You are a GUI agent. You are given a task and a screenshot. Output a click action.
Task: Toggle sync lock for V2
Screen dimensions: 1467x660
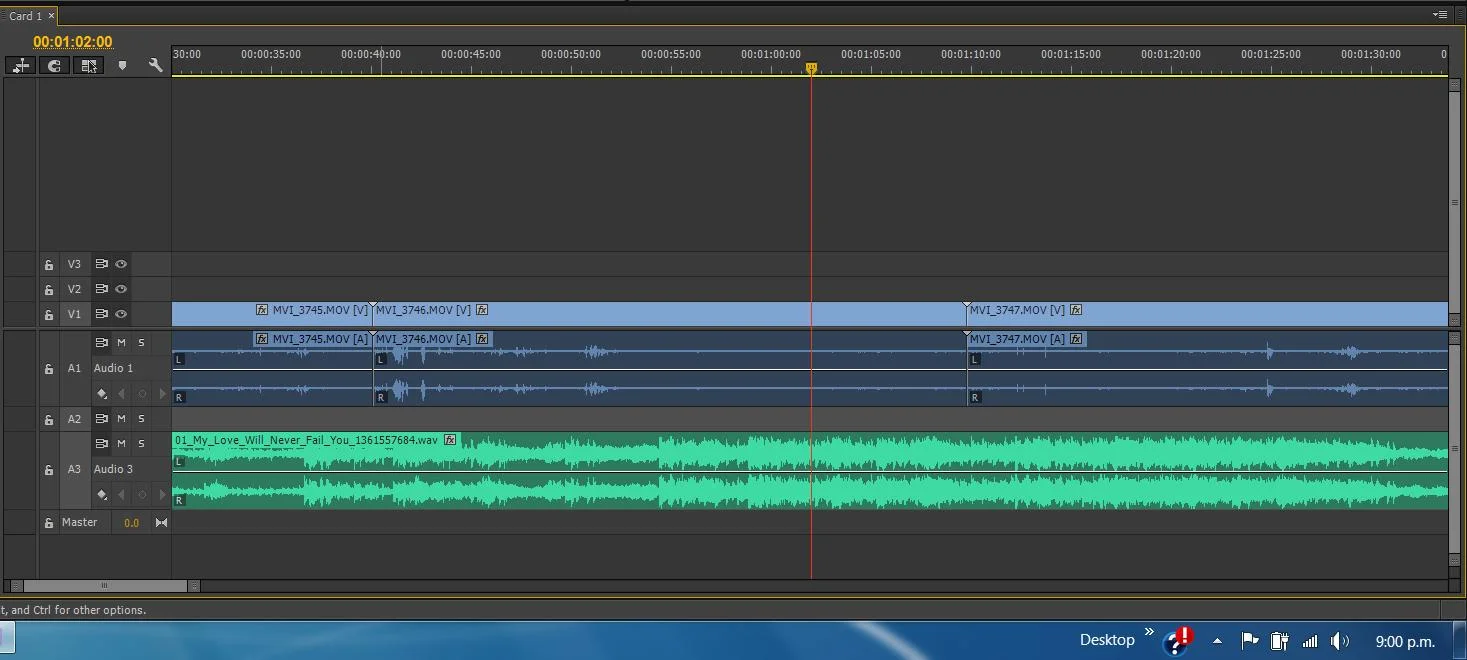(101, 289)
